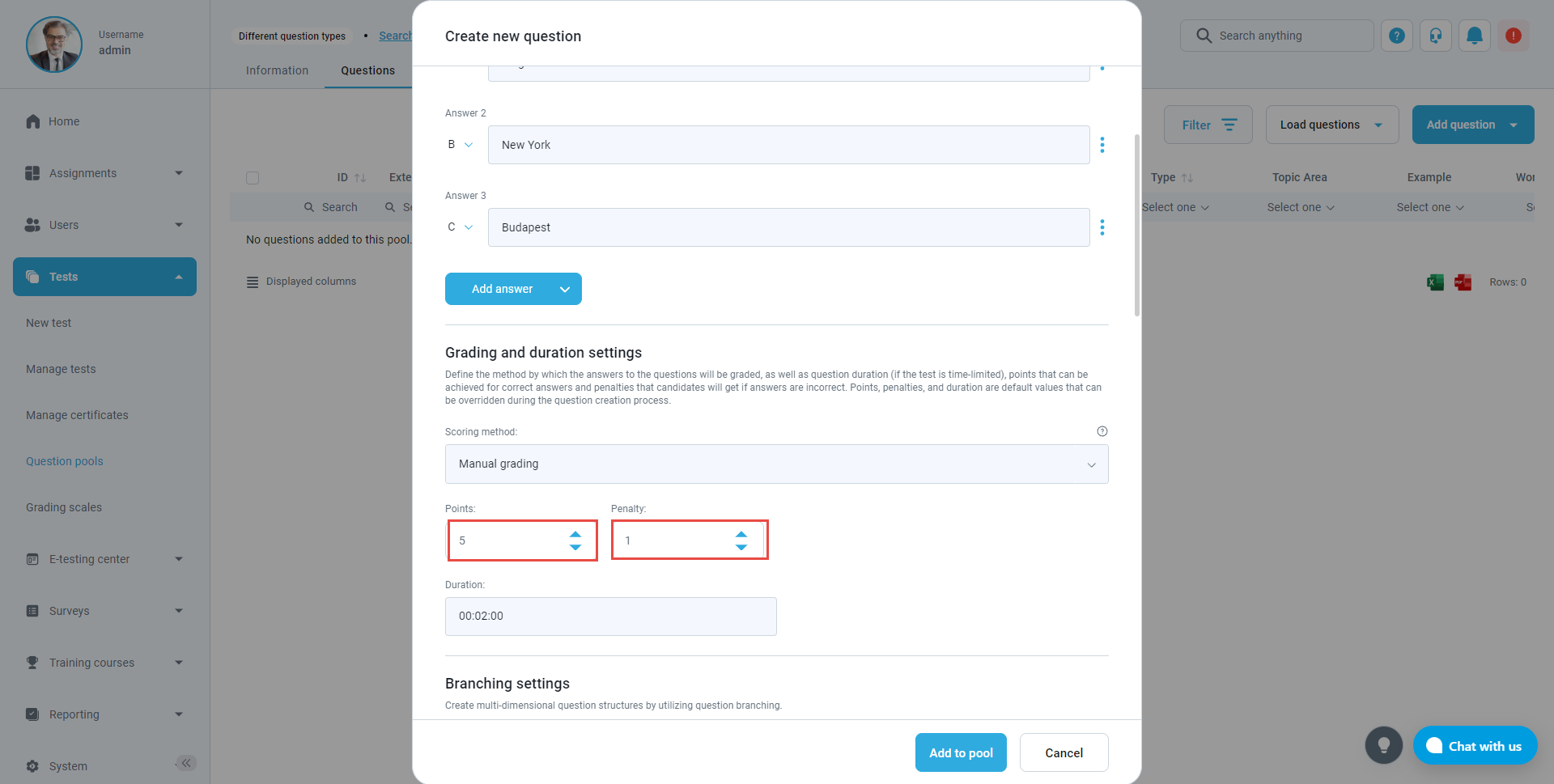
Task: Click the Duration input field
Action: tap(610, 617)
